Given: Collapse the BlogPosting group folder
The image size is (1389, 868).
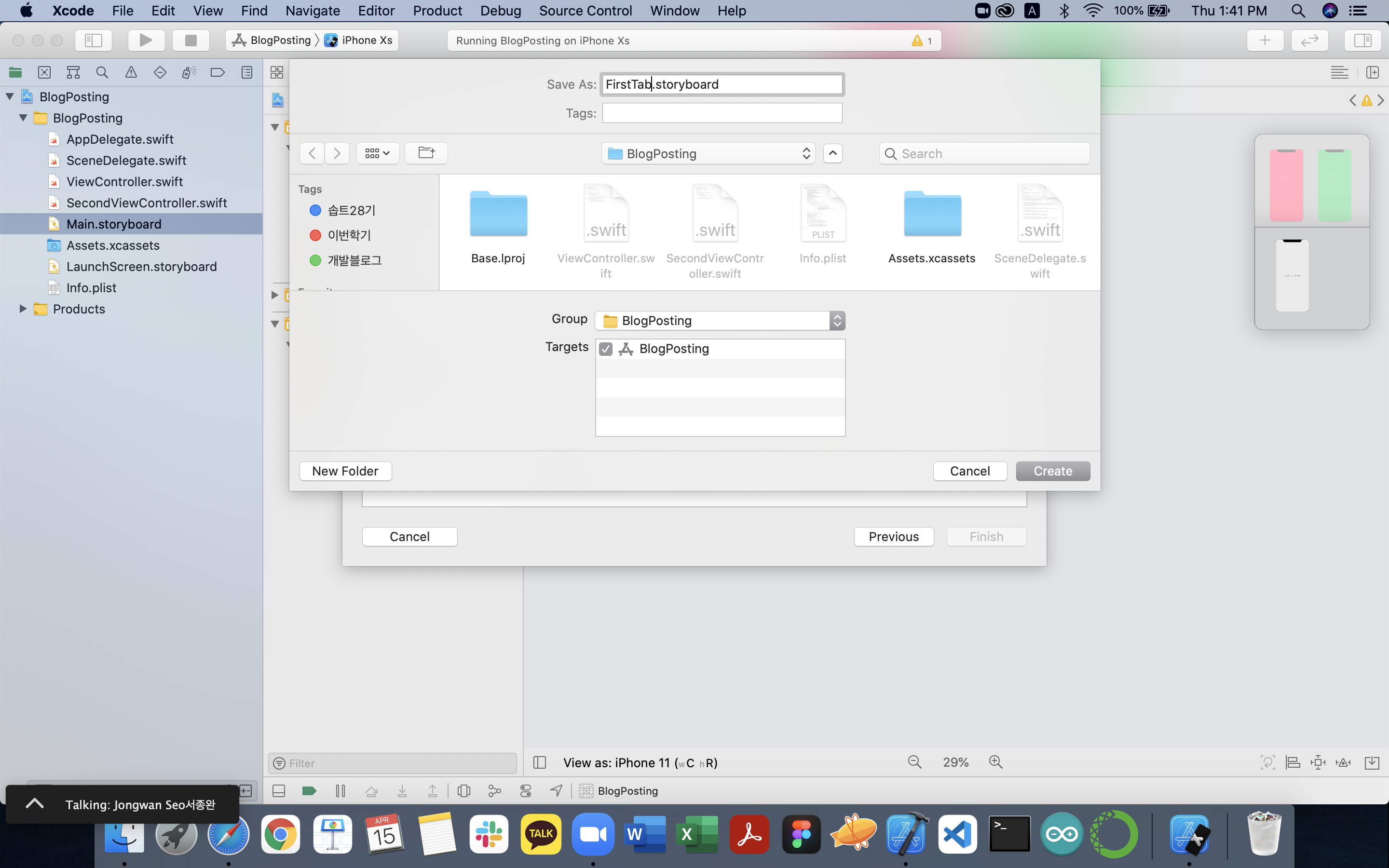Looking at the screenshot, I should [x=24, y=118].
